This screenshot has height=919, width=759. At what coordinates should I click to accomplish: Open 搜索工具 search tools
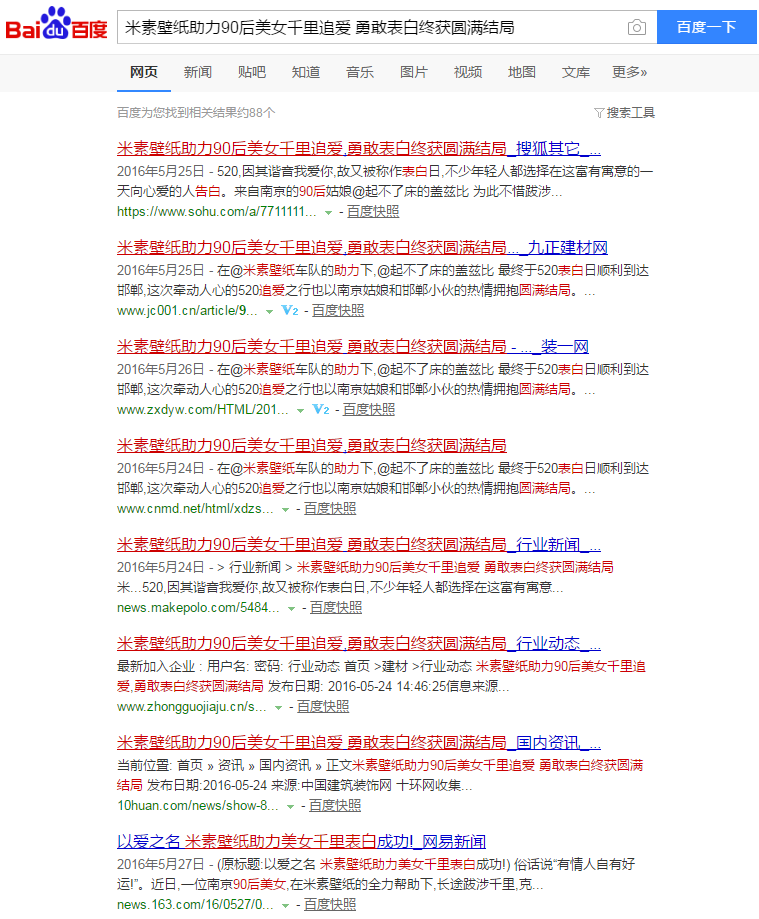pos(625,113)
